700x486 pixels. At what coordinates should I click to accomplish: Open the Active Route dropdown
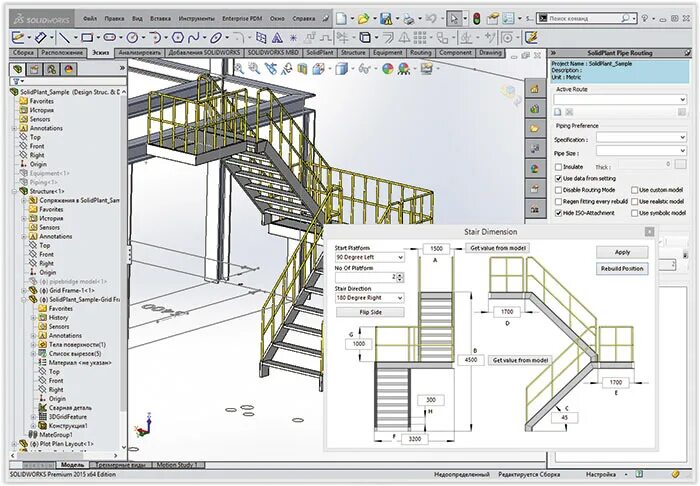coord(620,99)
